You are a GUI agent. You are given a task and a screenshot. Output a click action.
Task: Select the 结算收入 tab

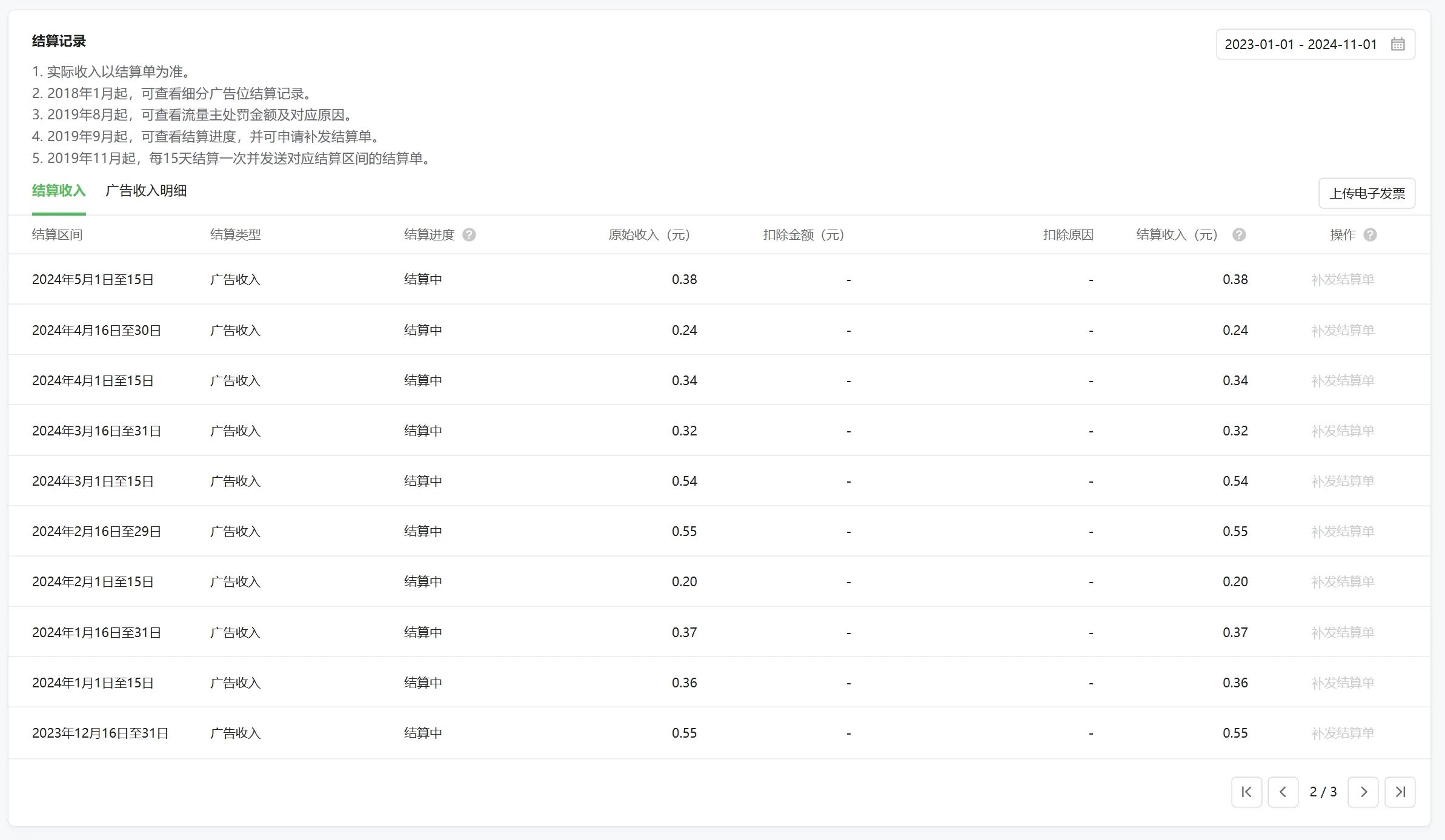point(59,191)
